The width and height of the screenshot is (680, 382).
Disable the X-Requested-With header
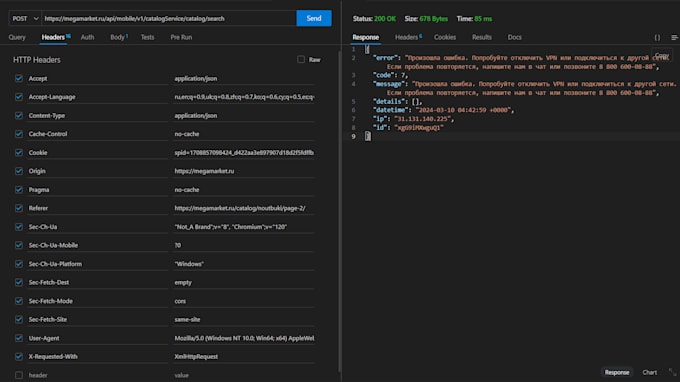(x=19, y=356)
